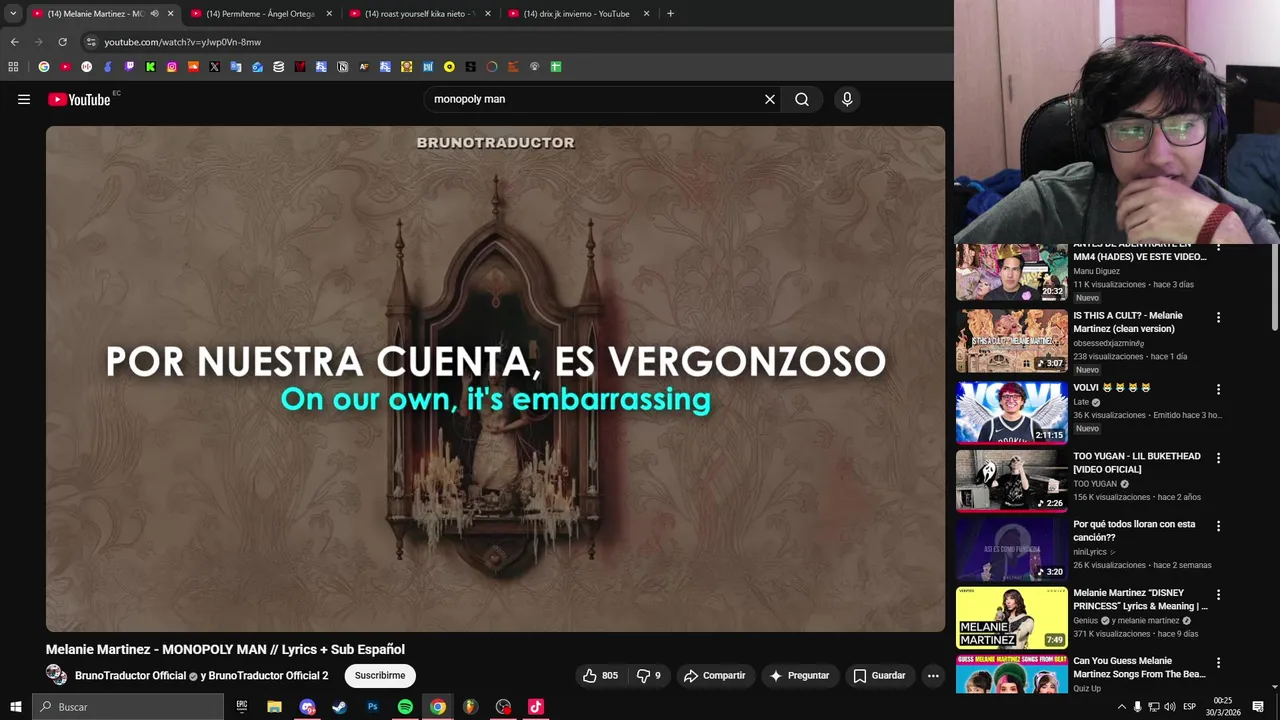This screenshot has height=720, width=1280.
Task: Mute the Melanie Martinez tab audio
Action: coord(154,14)
